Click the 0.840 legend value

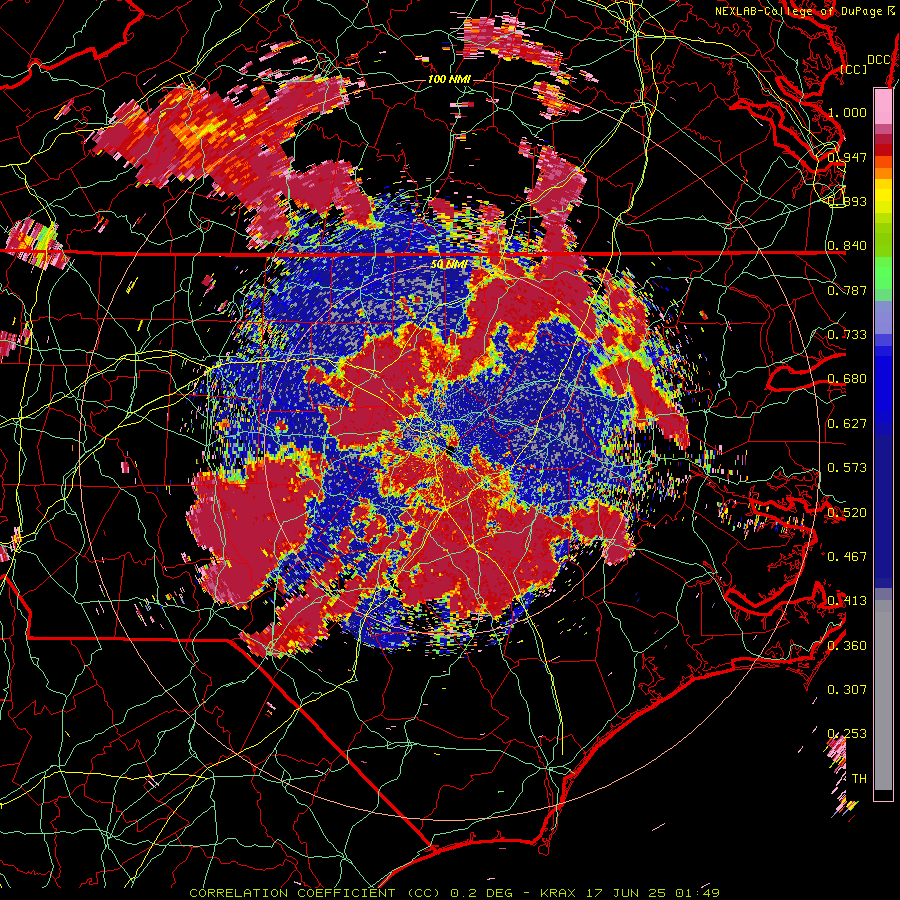(847, 246)
